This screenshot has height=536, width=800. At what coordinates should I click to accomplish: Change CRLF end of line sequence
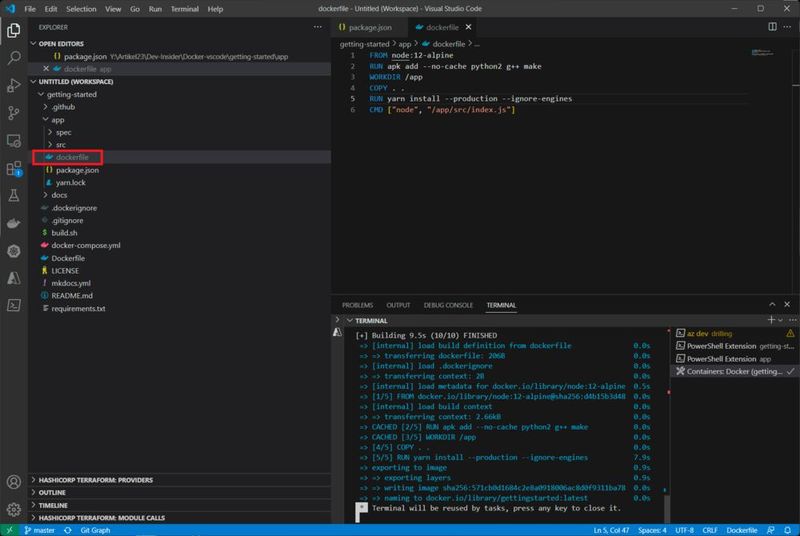[710, 530]
